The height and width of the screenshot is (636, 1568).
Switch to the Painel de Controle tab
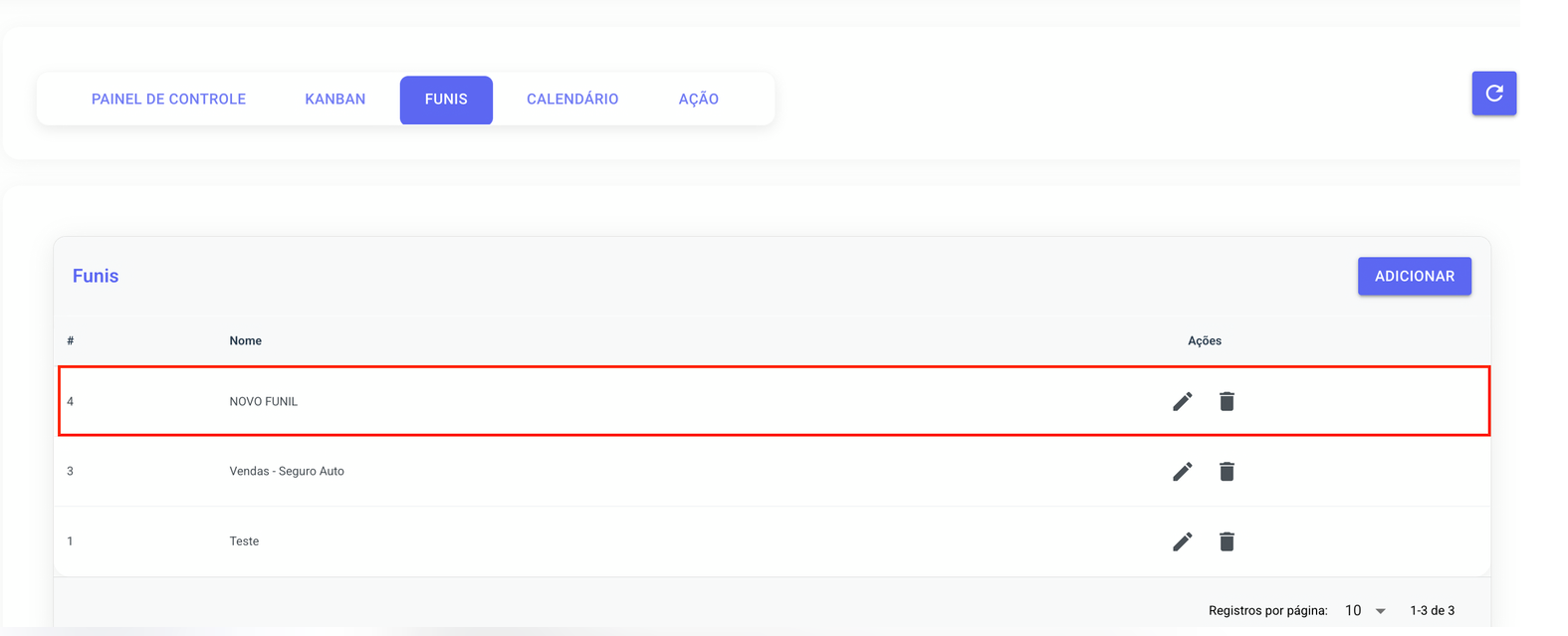coord(168,100)
